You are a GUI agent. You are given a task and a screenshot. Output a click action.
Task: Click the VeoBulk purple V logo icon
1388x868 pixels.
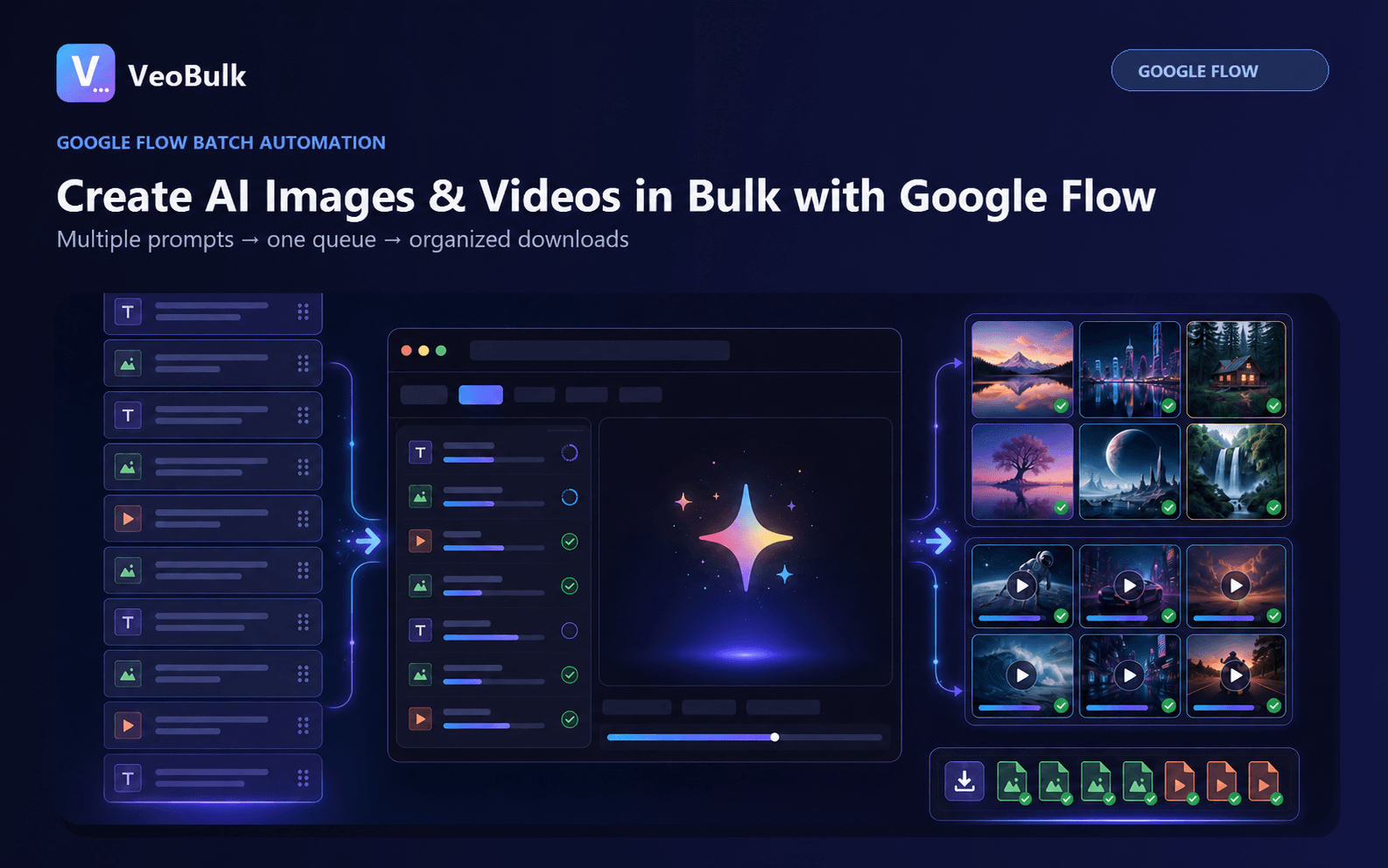coord(86,73)
